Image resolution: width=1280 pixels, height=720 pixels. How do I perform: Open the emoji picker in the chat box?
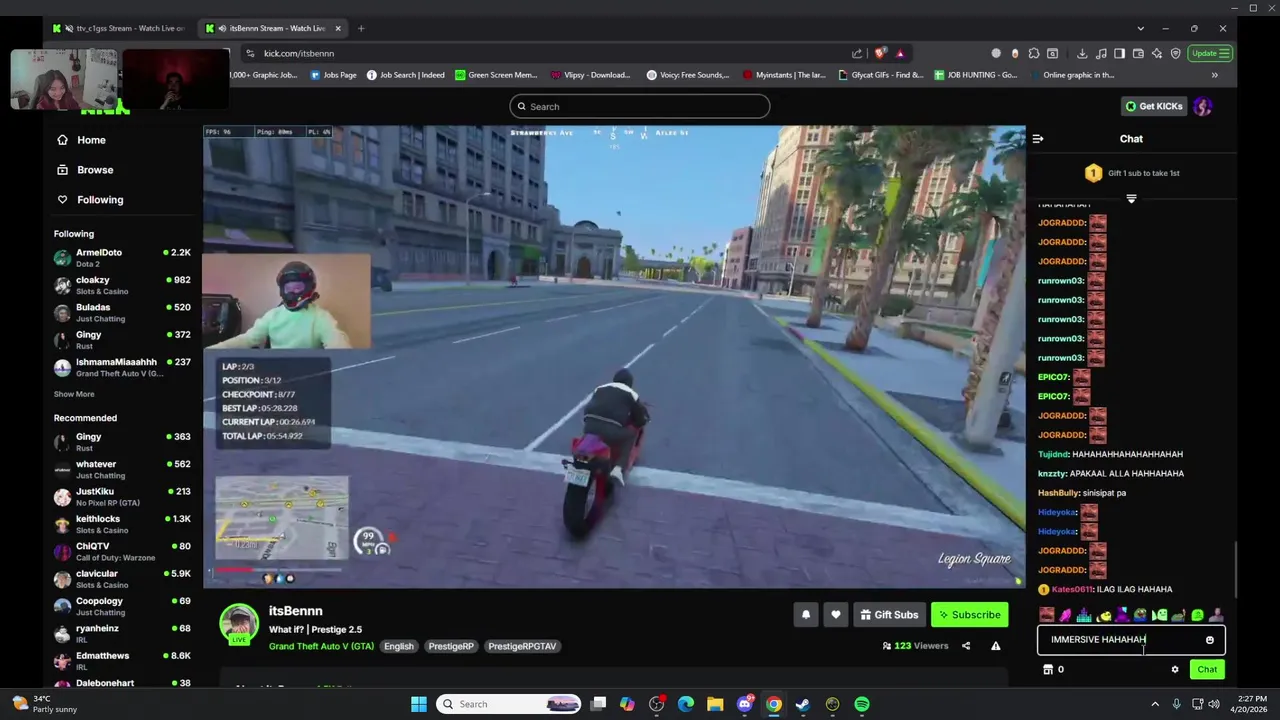coord(1210,640)
